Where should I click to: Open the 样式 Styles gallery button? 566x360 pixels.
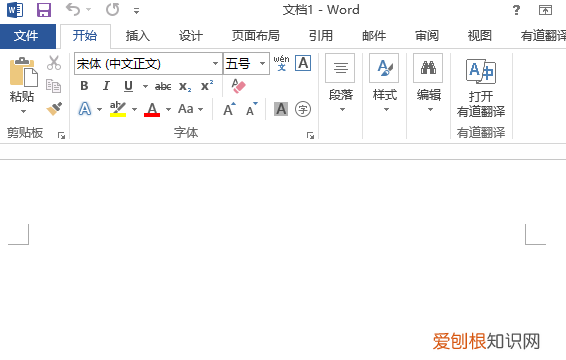[x=384, y=84]
